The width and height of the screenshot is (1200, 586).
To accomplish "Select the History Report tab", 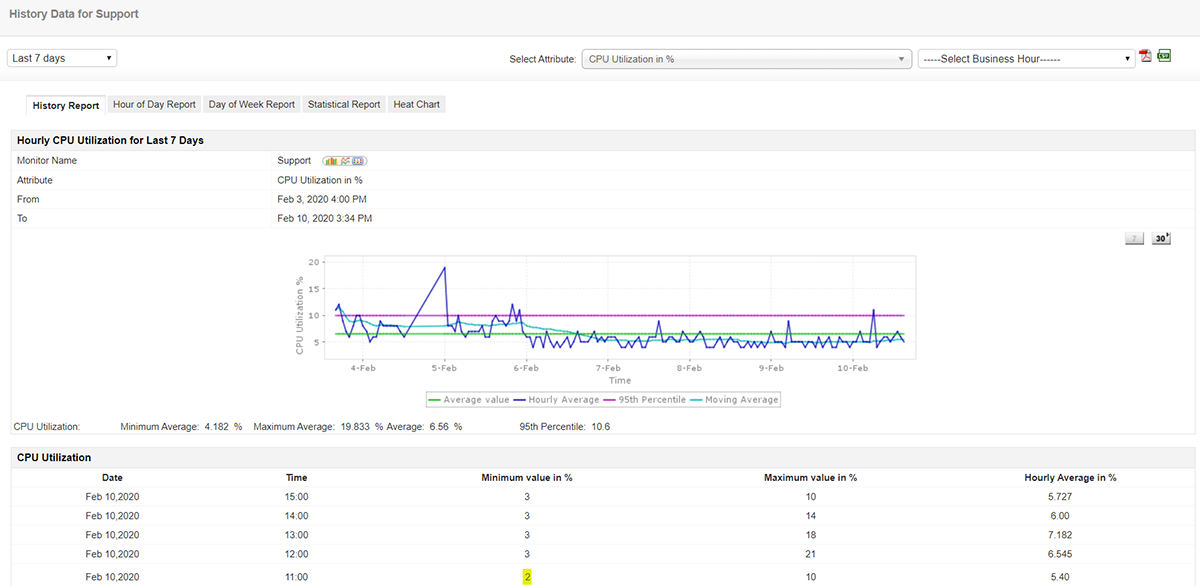I will (x=66, y=105).
